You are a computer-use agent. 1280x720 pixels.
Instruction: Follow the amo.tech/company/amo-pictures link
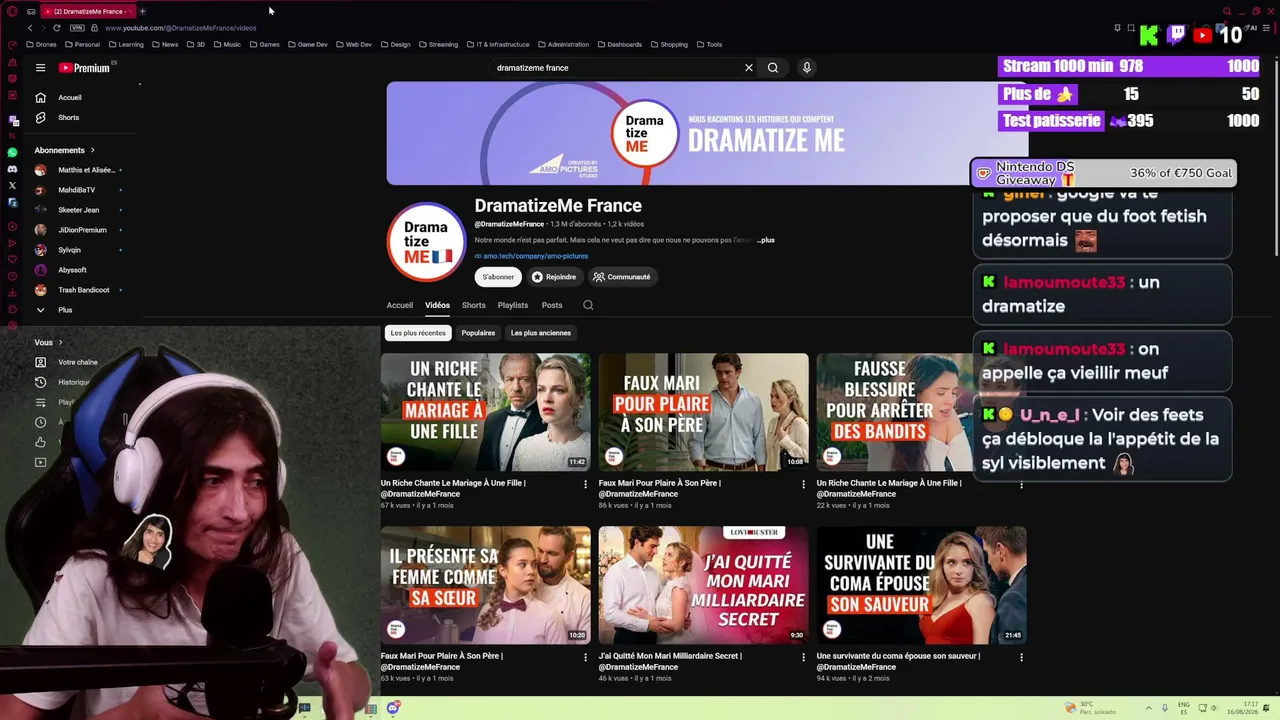(x=535, y=256)
